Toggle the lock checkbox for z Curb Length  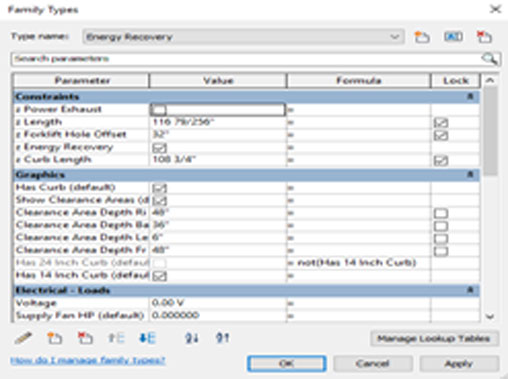(x=441, y=161)
